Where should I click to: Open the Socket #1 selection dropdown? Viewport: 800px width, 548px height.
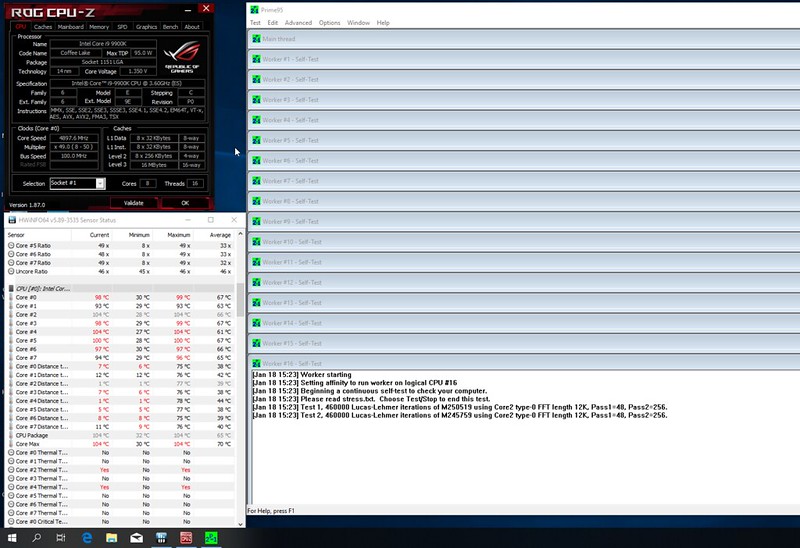pos(77,184)
